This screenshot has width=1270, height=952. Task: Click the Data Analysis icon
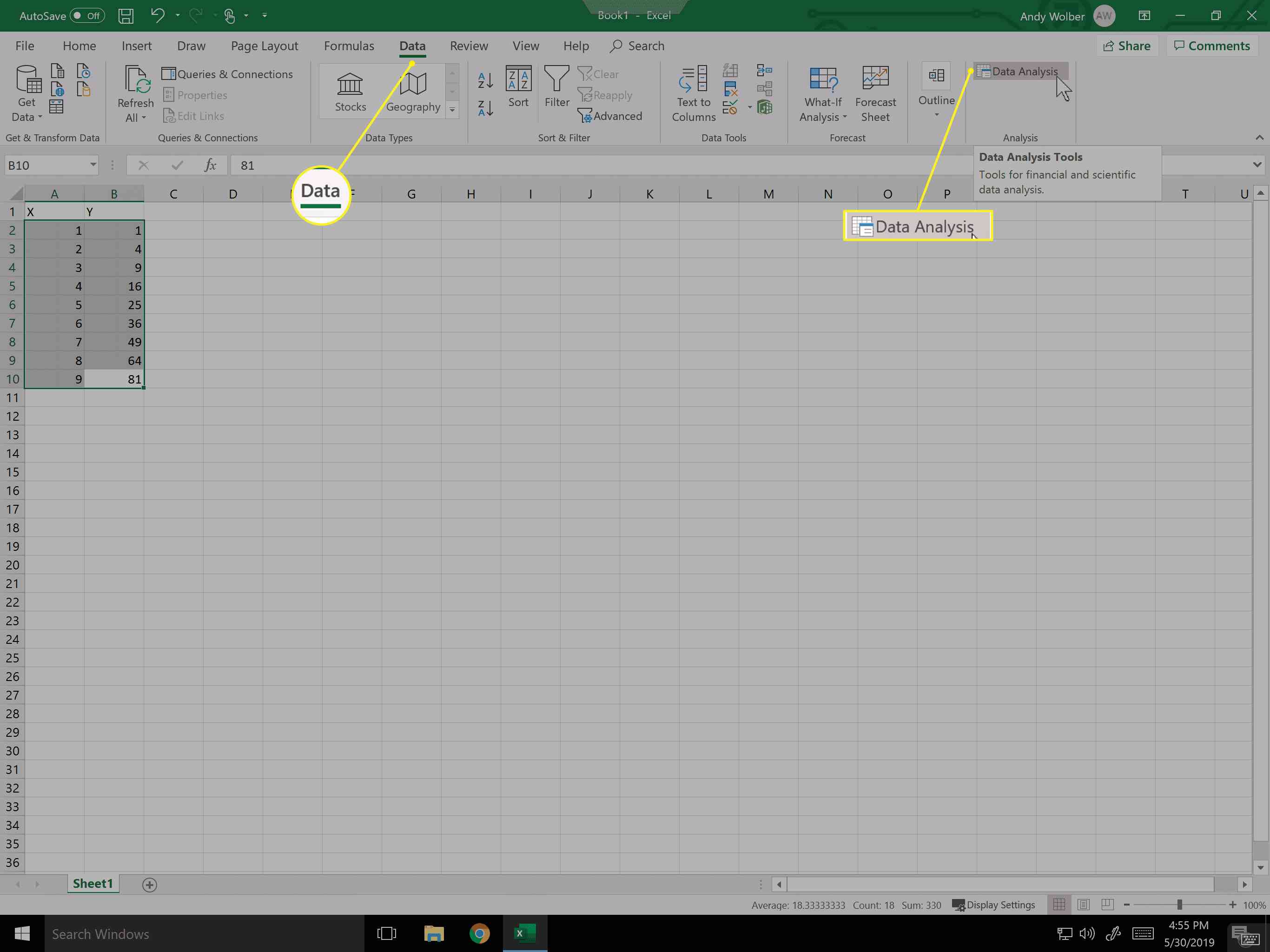tap(1019, 71)
